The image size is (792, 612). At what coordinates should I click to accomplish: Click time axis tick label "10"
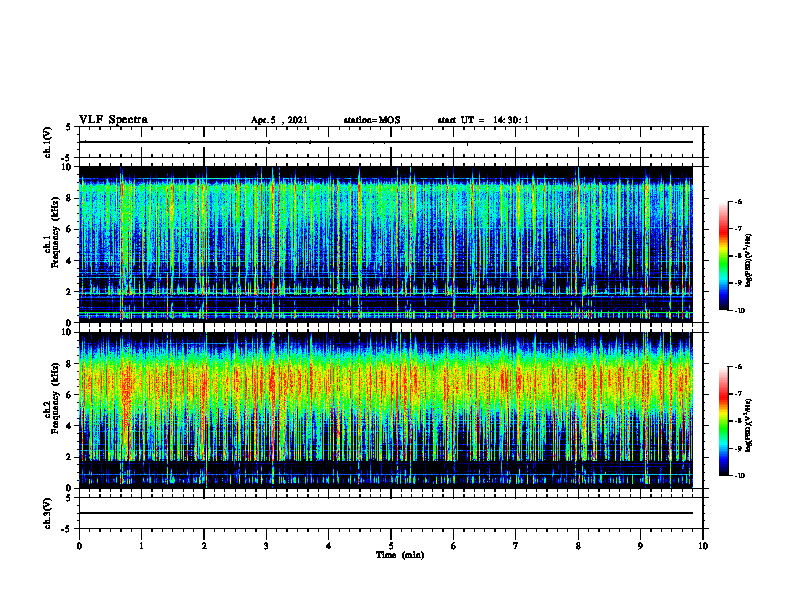703,546
